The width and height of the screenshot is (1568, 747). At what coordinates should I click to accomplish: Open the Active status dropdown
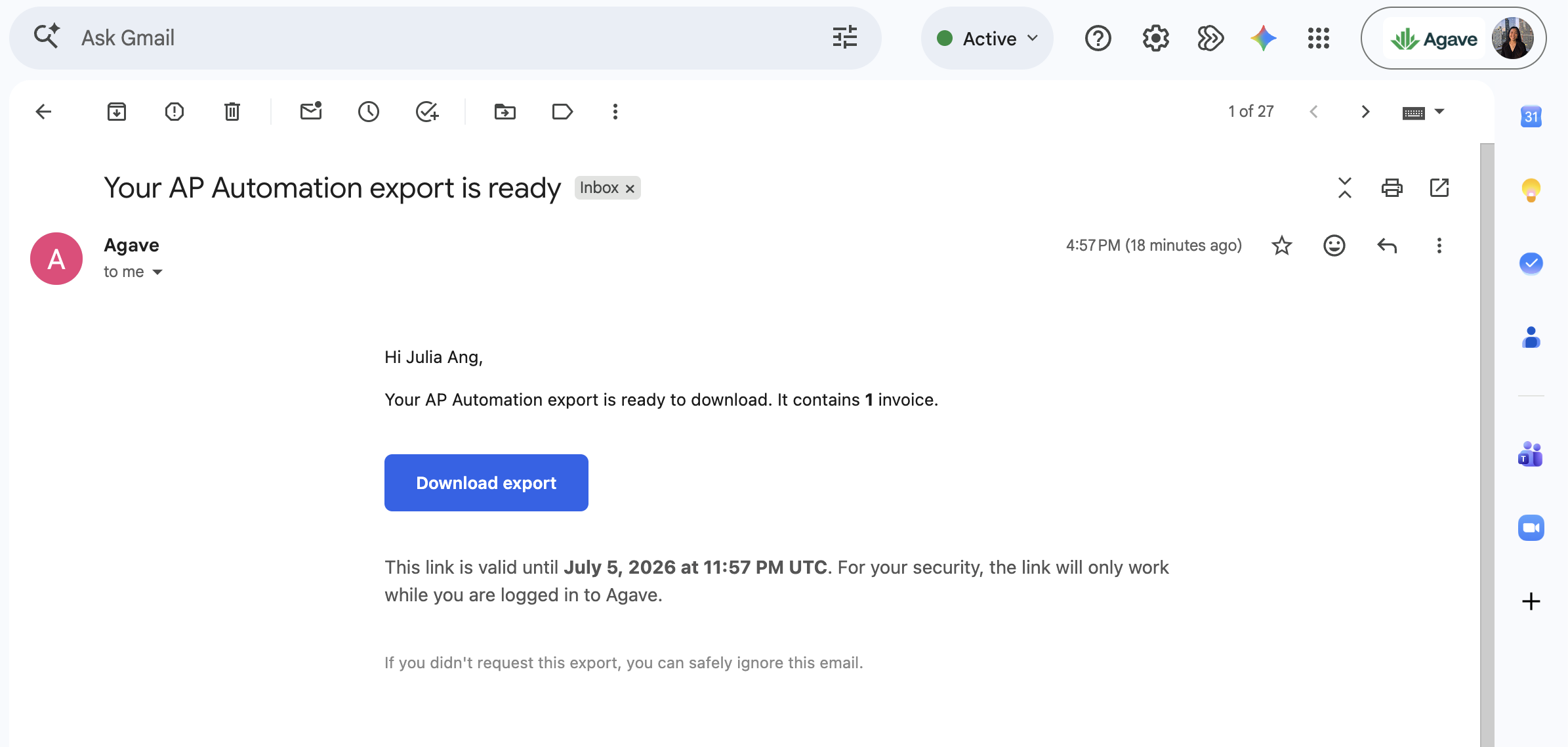coord(987,38)
